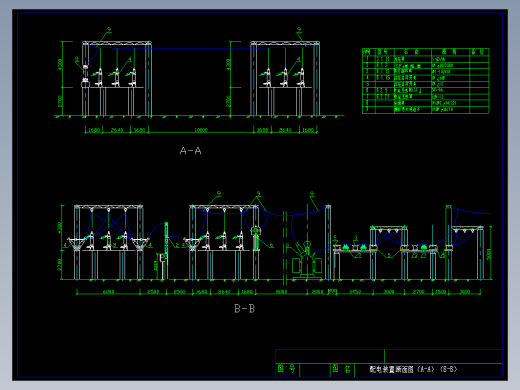
Task: Pick the 8000 dimension under B-B
Action: click(x=281, y=292)
